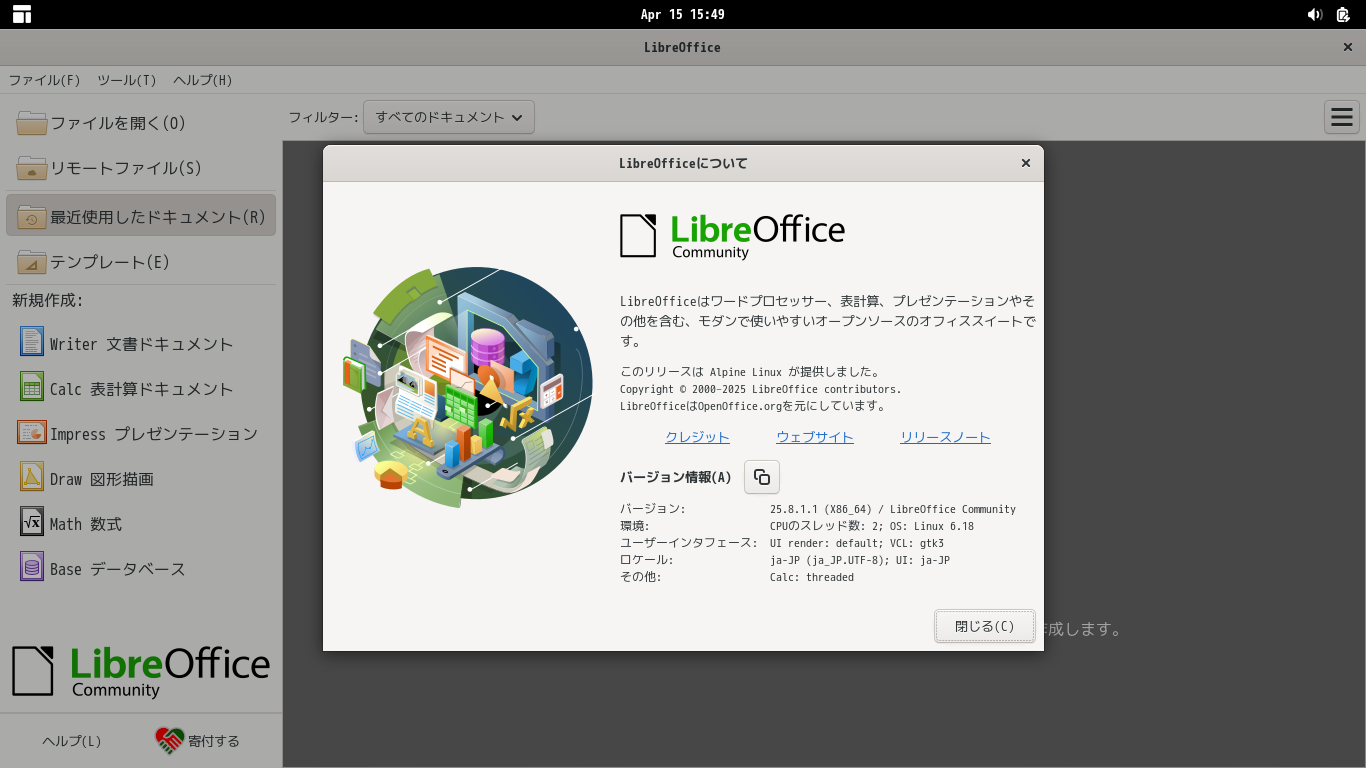
Task: Click the battery clipboard icon in top bar
Action: [1343, 14]
